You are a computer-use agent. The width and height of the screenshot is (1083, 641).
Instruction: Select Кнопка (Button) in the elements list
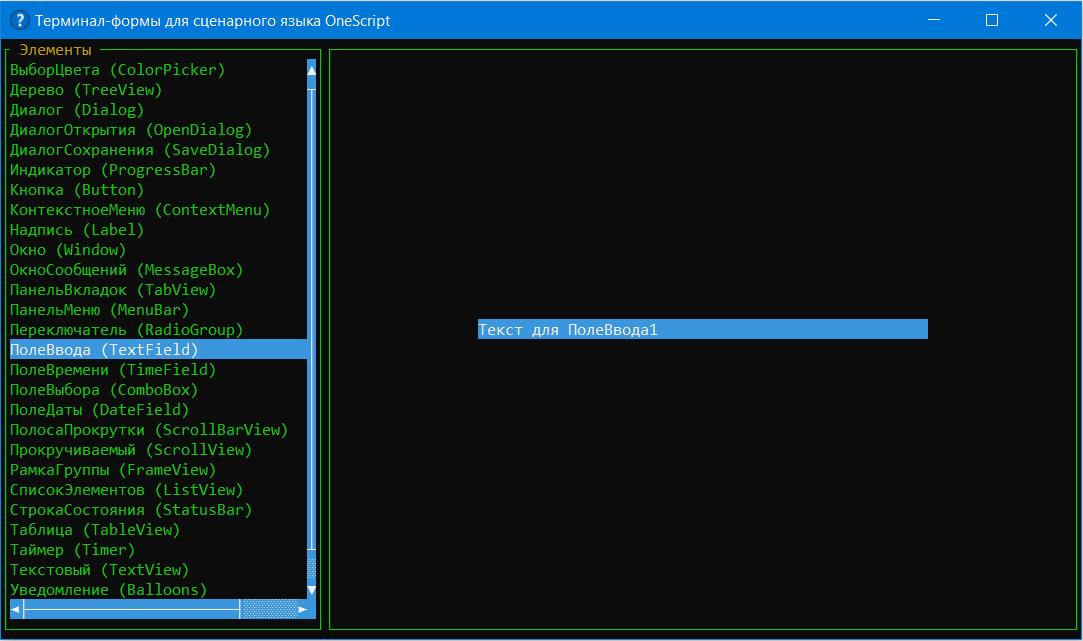coord(77,190)
